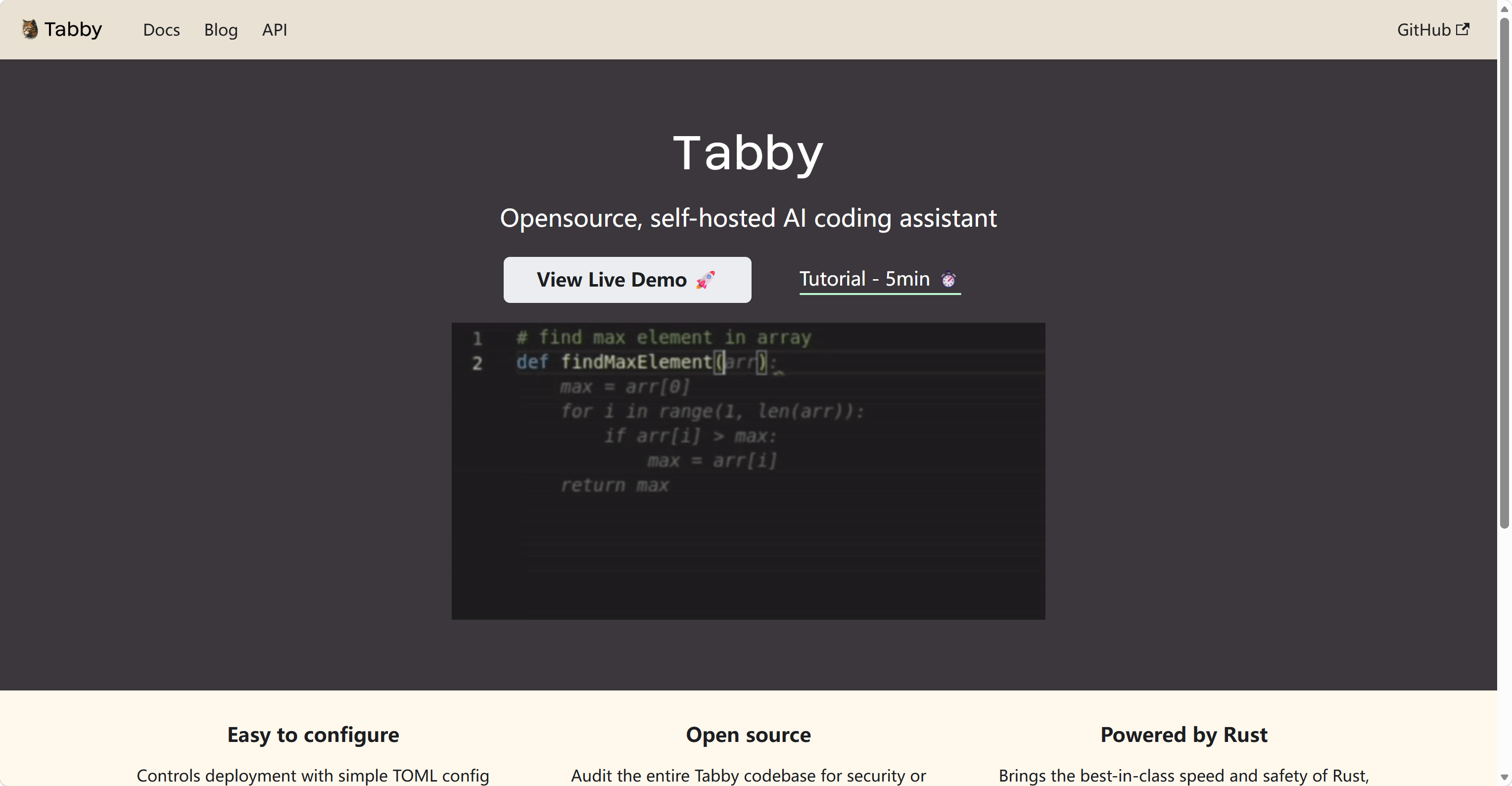The image size is (1512, 786).
Task: Open the API reference link
Action: (x=275, y=30)
